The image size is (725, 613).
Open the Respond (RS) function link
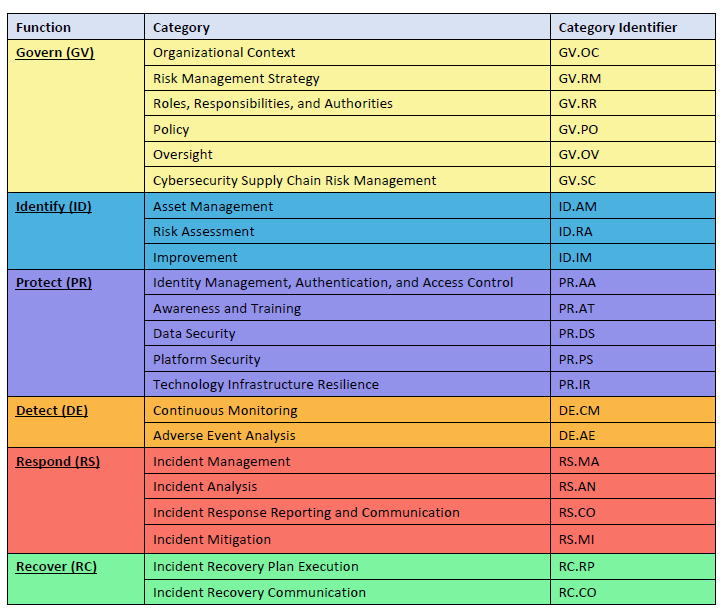pos(58,462)
